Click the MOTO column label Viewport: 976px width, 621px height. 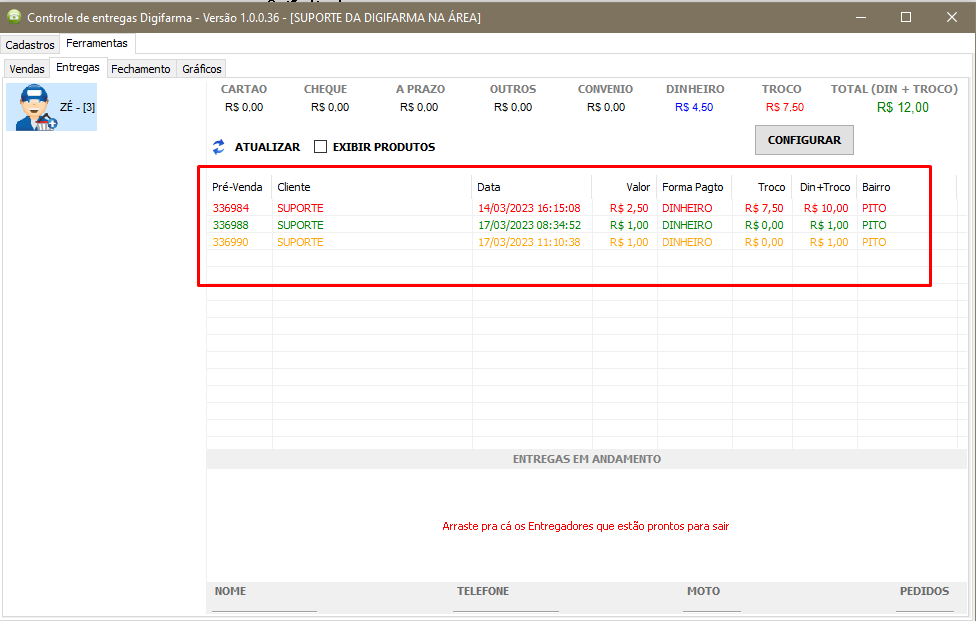tap(703, 591)
